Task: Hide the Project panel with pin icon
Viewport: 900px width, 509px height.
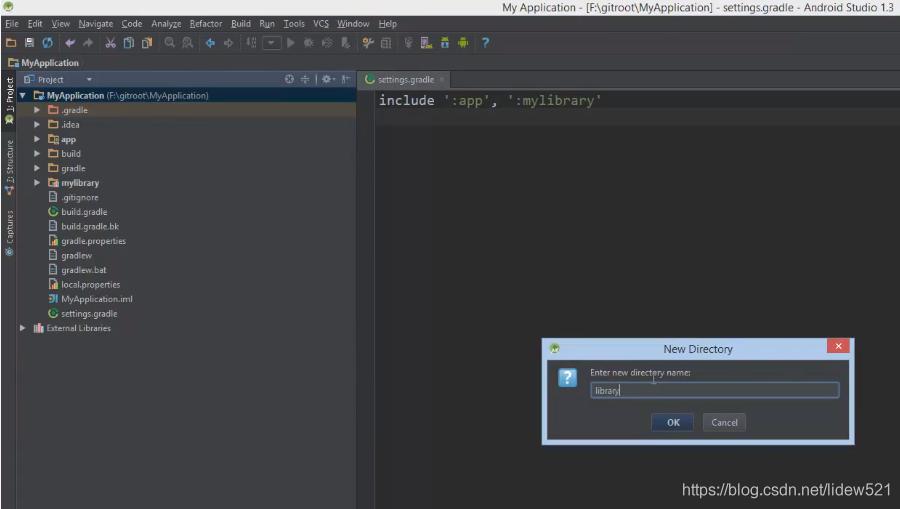Action: point(346,79)
